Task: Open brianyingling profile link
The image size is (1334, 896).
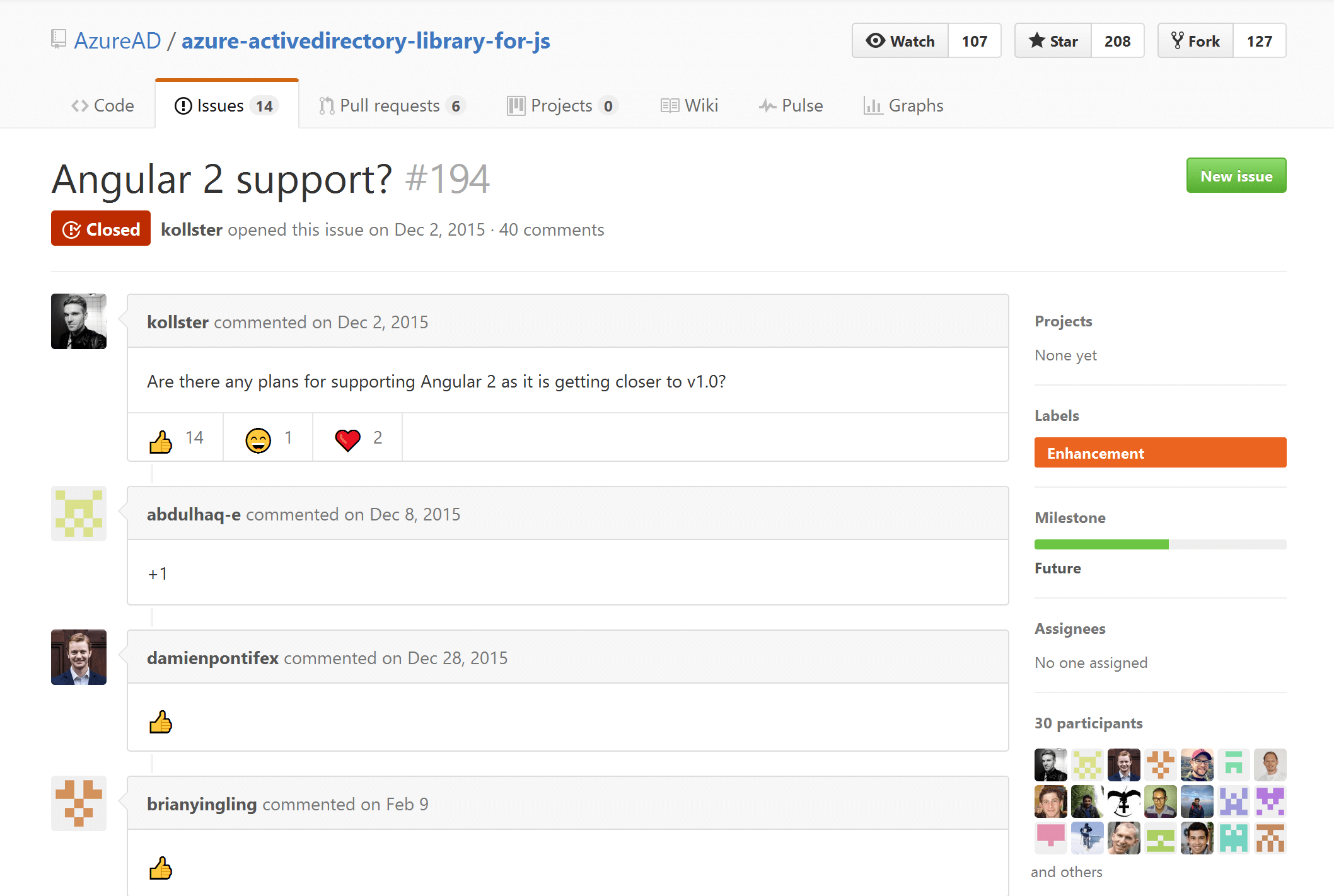Action: (202, 804)
